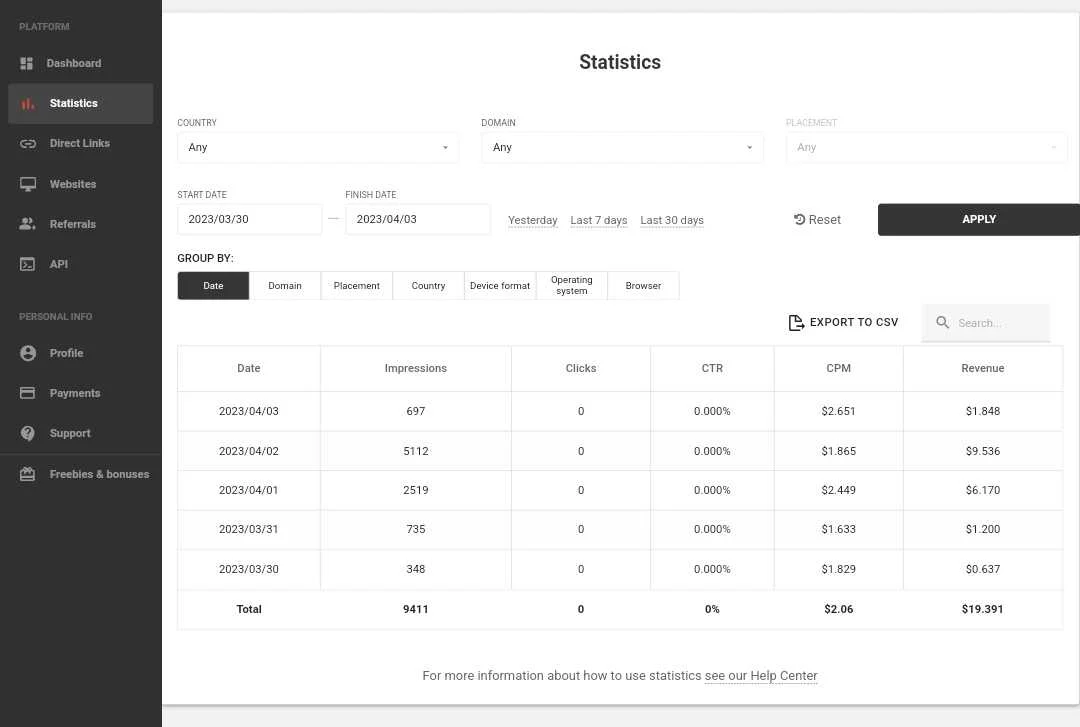Screen dimensions: 1080x727
Task: Group statistics by Operating system
Action: click(x=571, y=285)
